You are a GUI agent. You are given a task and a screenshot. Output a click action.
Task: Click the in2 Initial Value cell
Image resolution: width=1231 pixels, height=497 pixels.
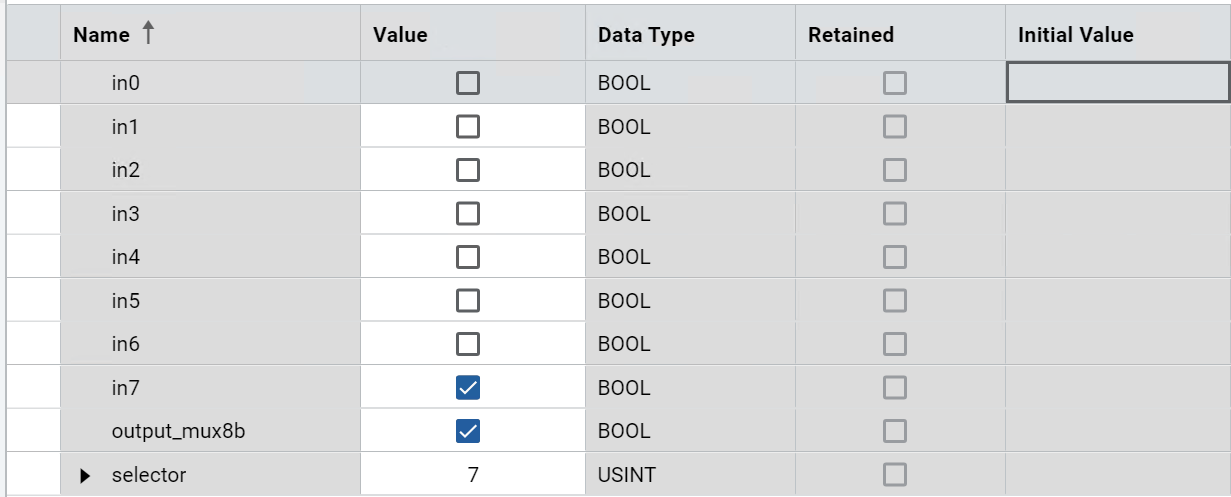click(1118, 170)
